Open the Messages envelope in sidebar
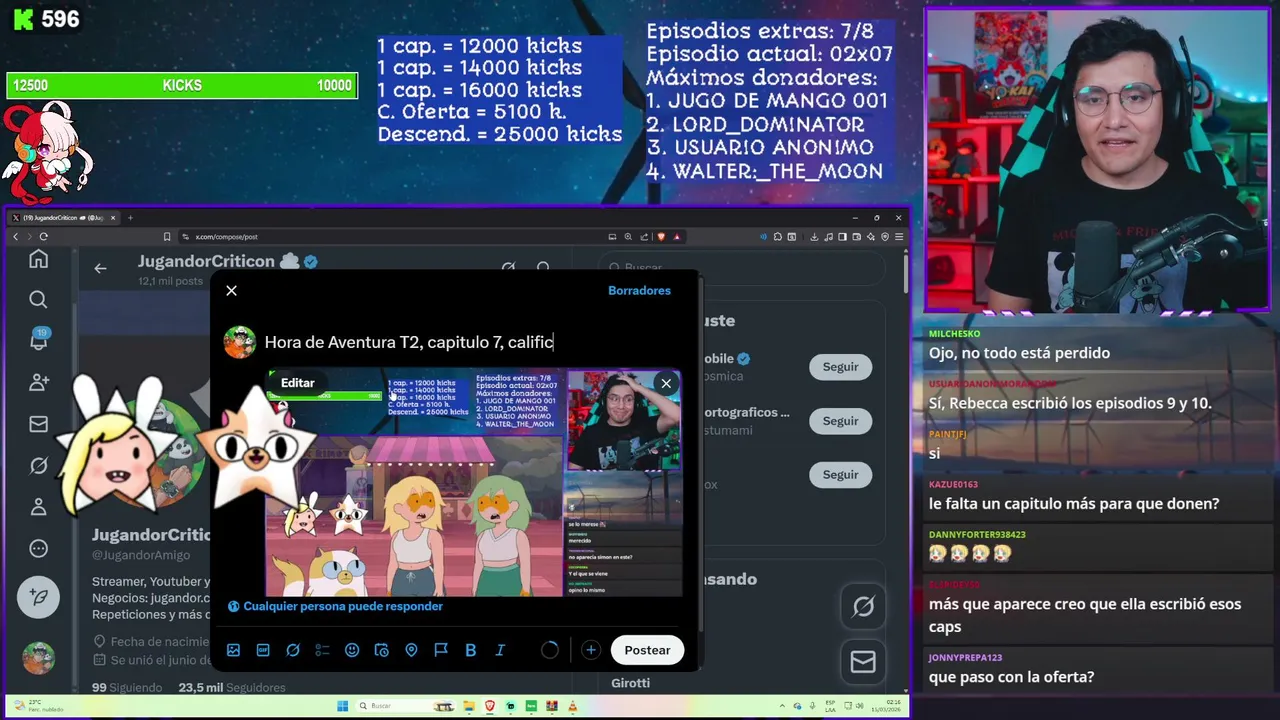Image resolution: width=1280 pixels, height=720 pixels. click(x=38, y=424)
